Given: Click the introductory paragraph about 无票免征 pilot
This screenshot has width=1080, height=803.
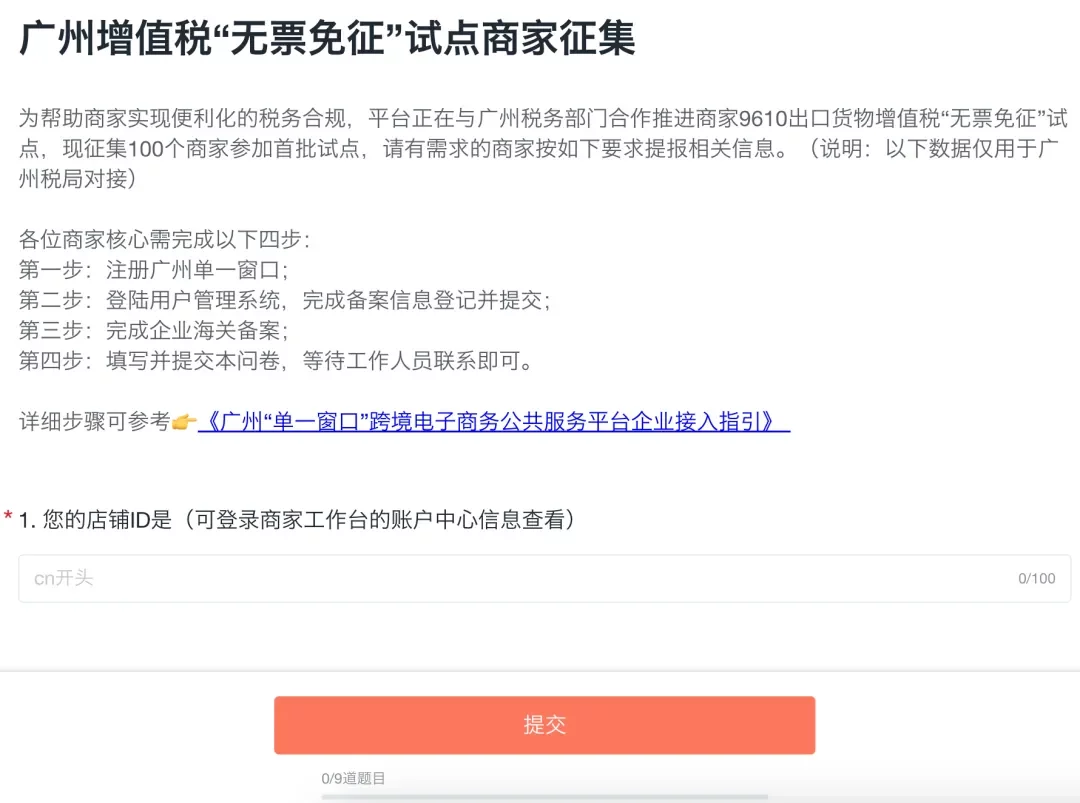Looking at the screenshot, I should (x=540, y=145).
